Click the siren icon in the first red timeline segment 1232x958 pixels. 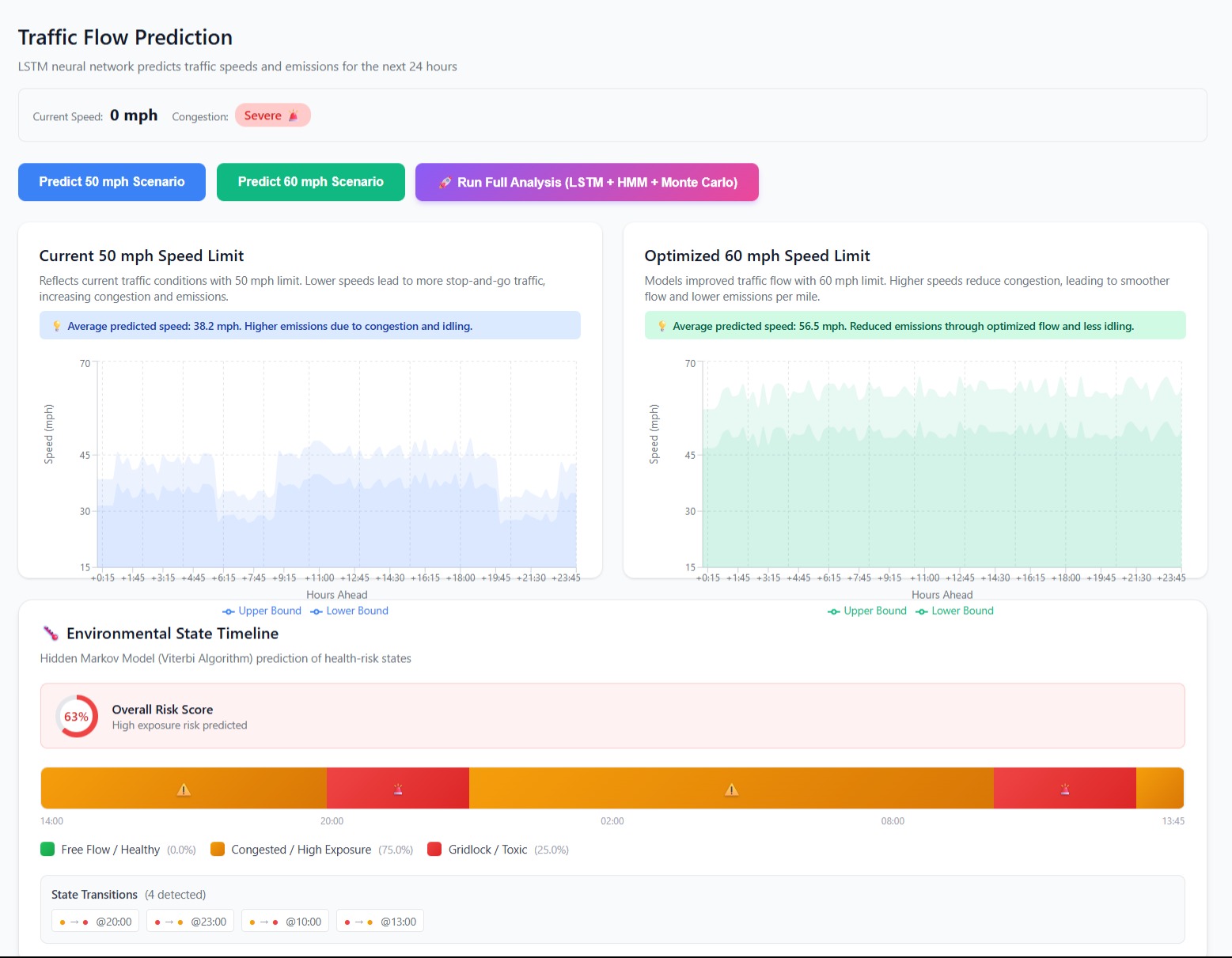pyautogui.click(x=398, y=789)
